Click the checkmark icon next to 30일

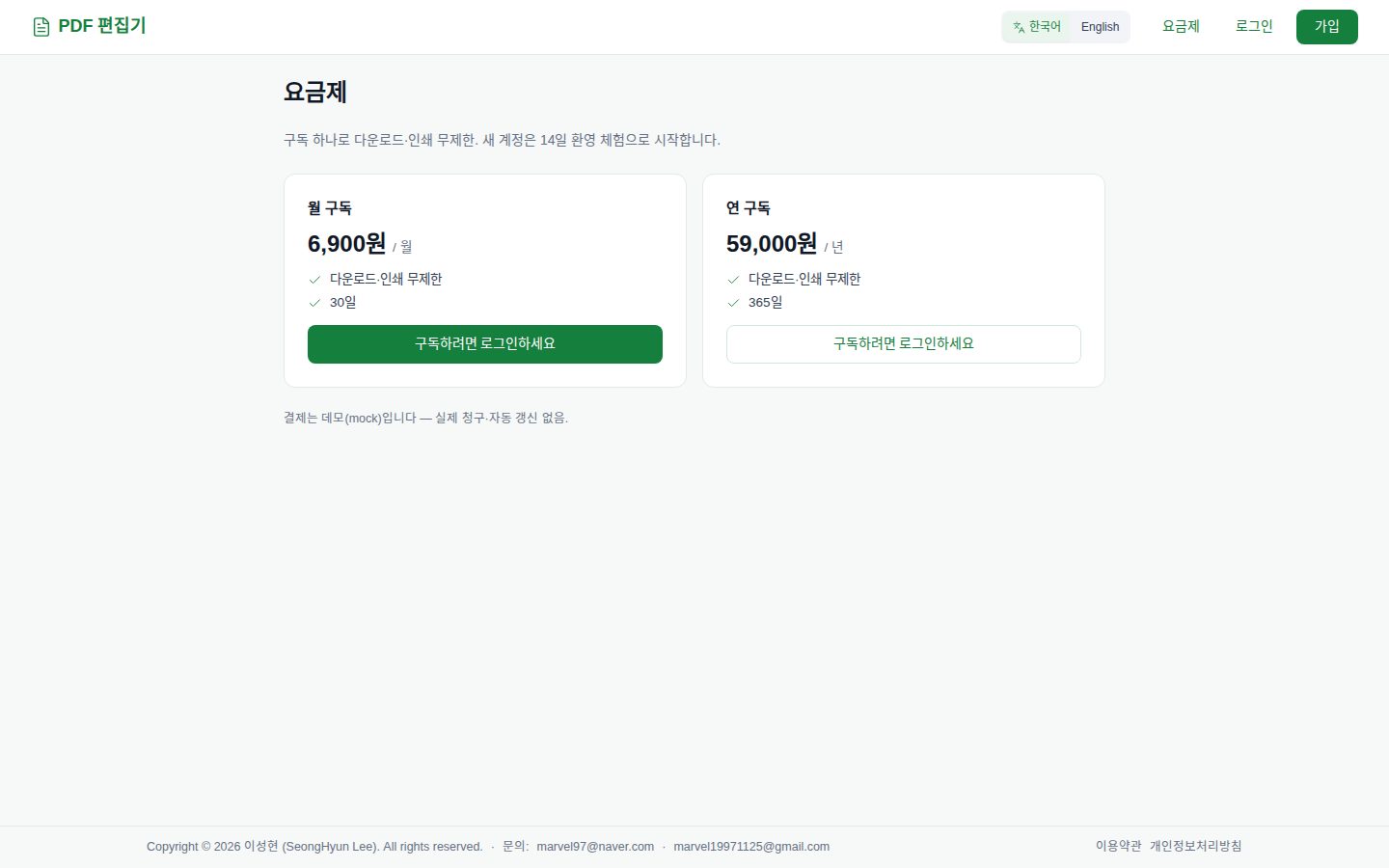pos(314,303)
